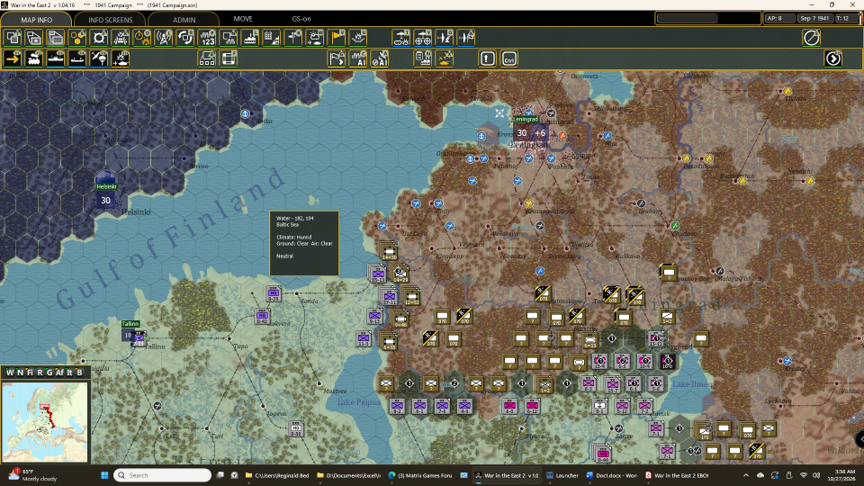Click the empty message field in top bar

688,18
